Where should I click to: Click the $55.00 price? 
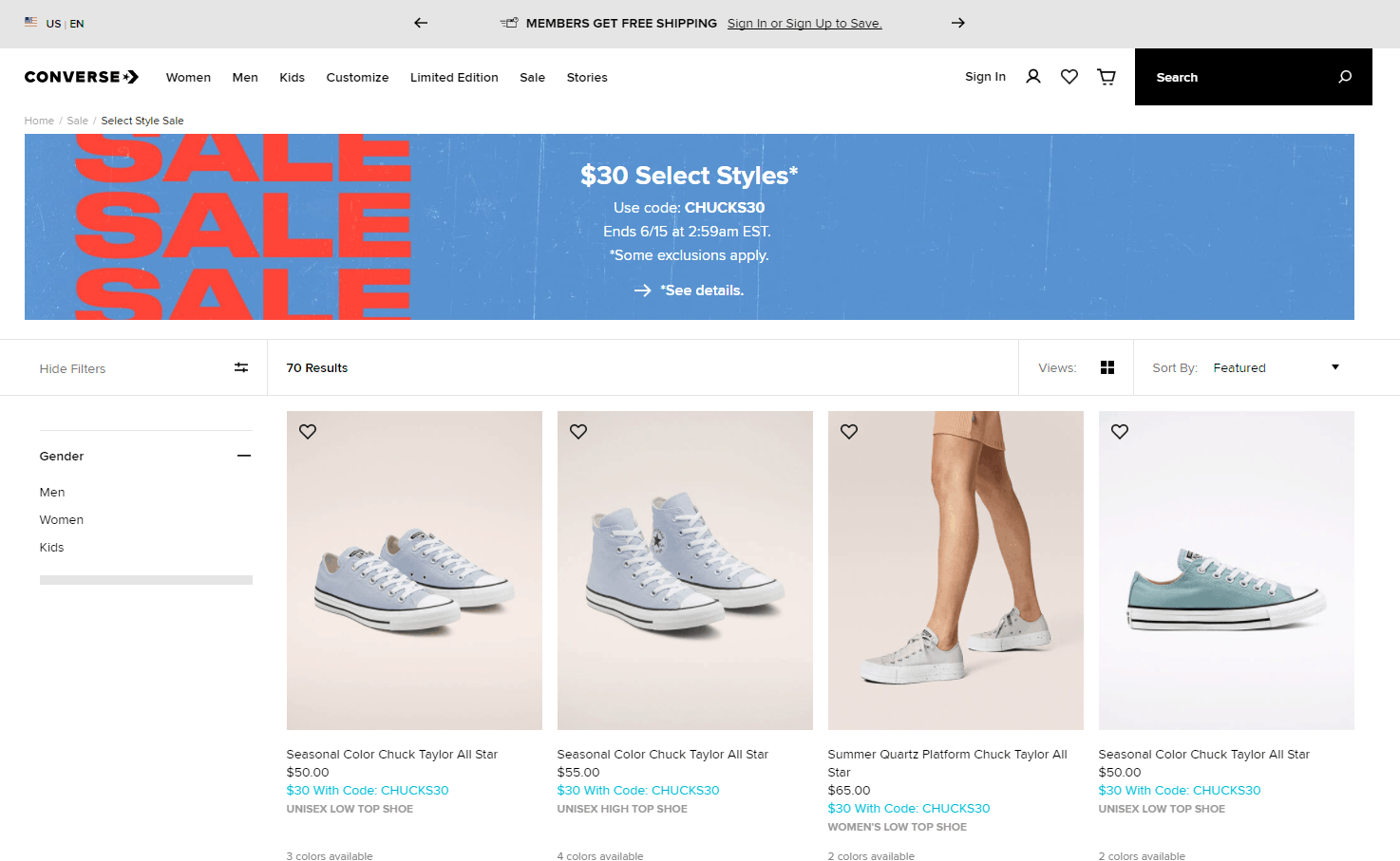[578, 772]
